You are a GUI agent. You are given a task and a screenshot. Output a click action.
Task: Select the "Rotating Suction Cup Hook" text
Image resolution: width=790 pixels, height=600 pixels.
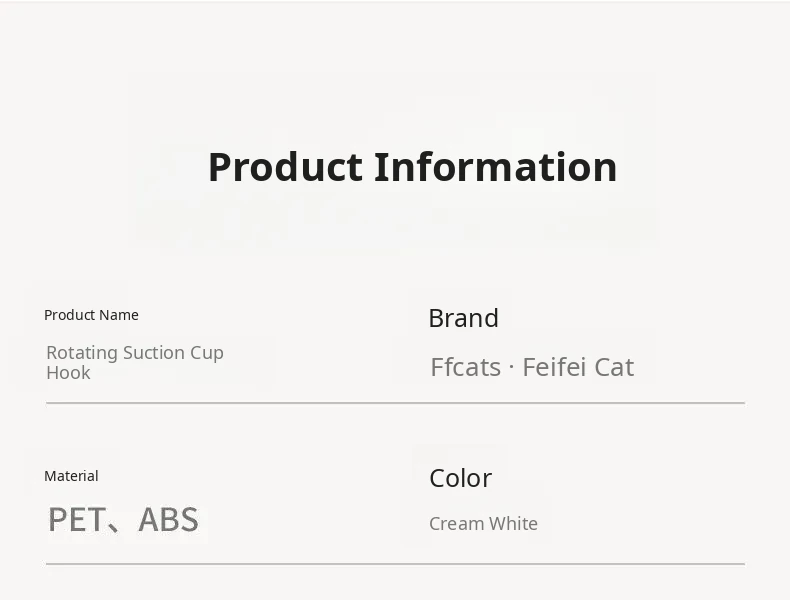(x=135, y=362)
